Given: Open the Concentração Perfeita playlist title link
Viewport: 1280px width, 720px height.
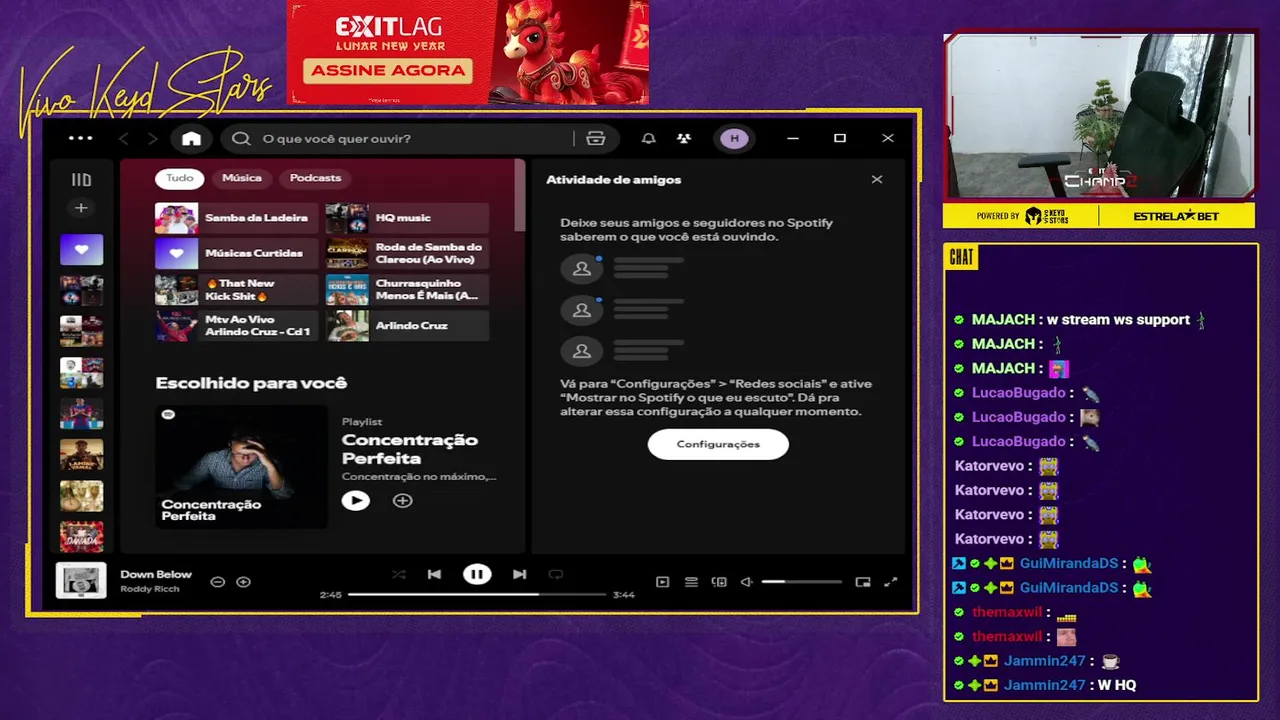Looking at the screenshot, I should coord(410,449).
